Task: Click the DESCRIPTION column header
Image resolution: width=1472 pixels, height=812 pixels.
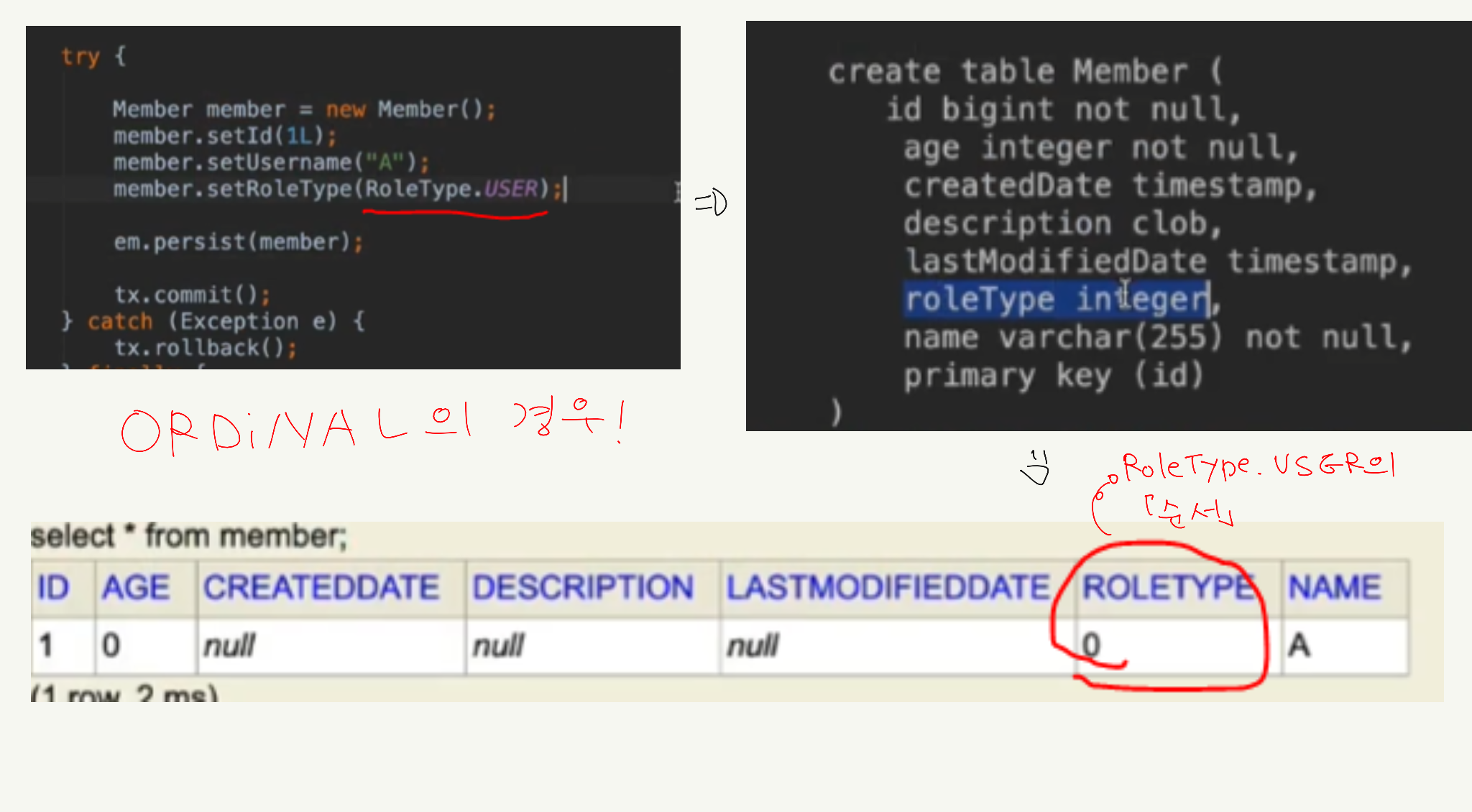Action: 583,588
